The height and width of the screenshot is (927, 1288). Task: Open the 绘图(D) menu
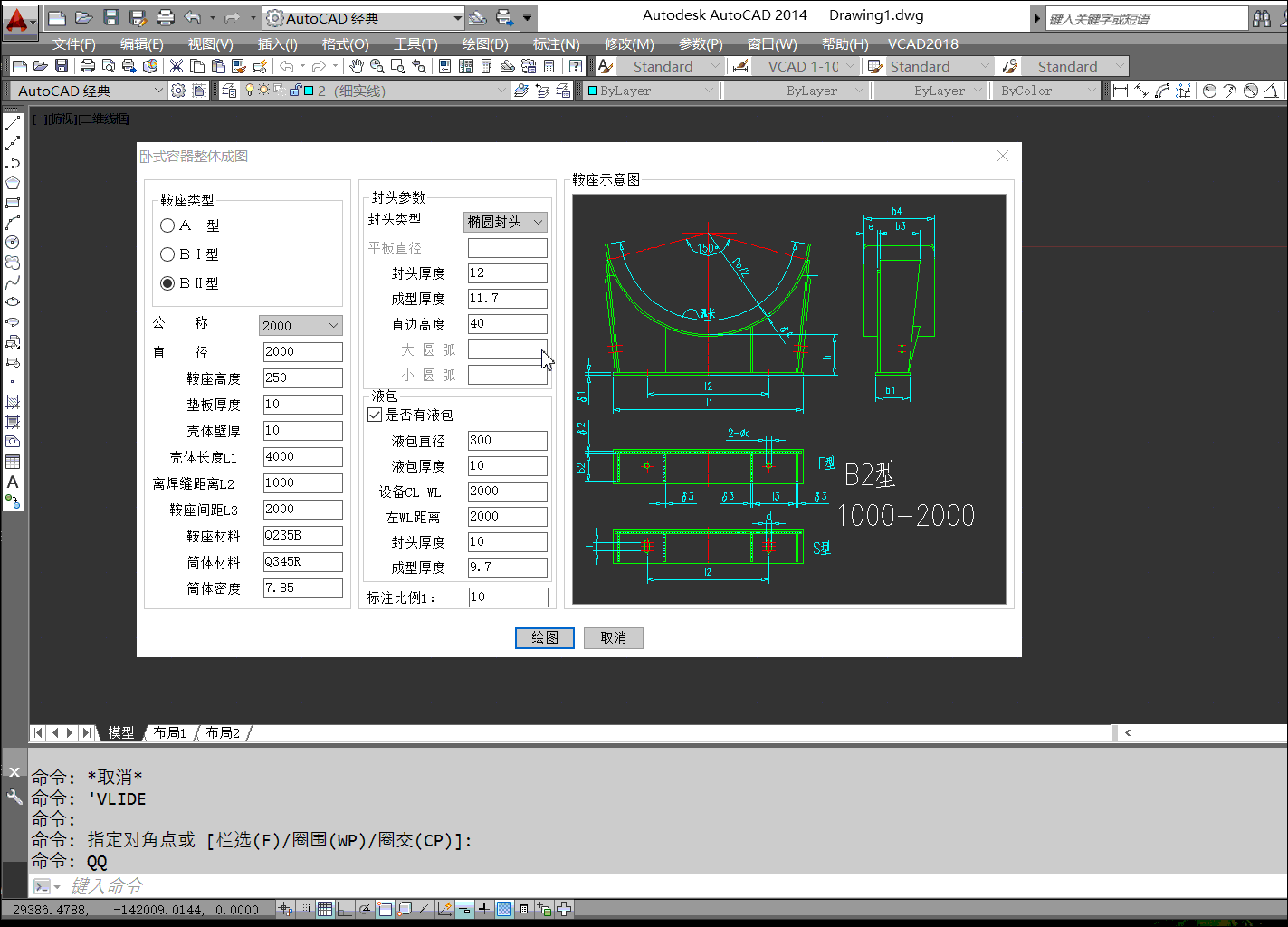point(484,43)
